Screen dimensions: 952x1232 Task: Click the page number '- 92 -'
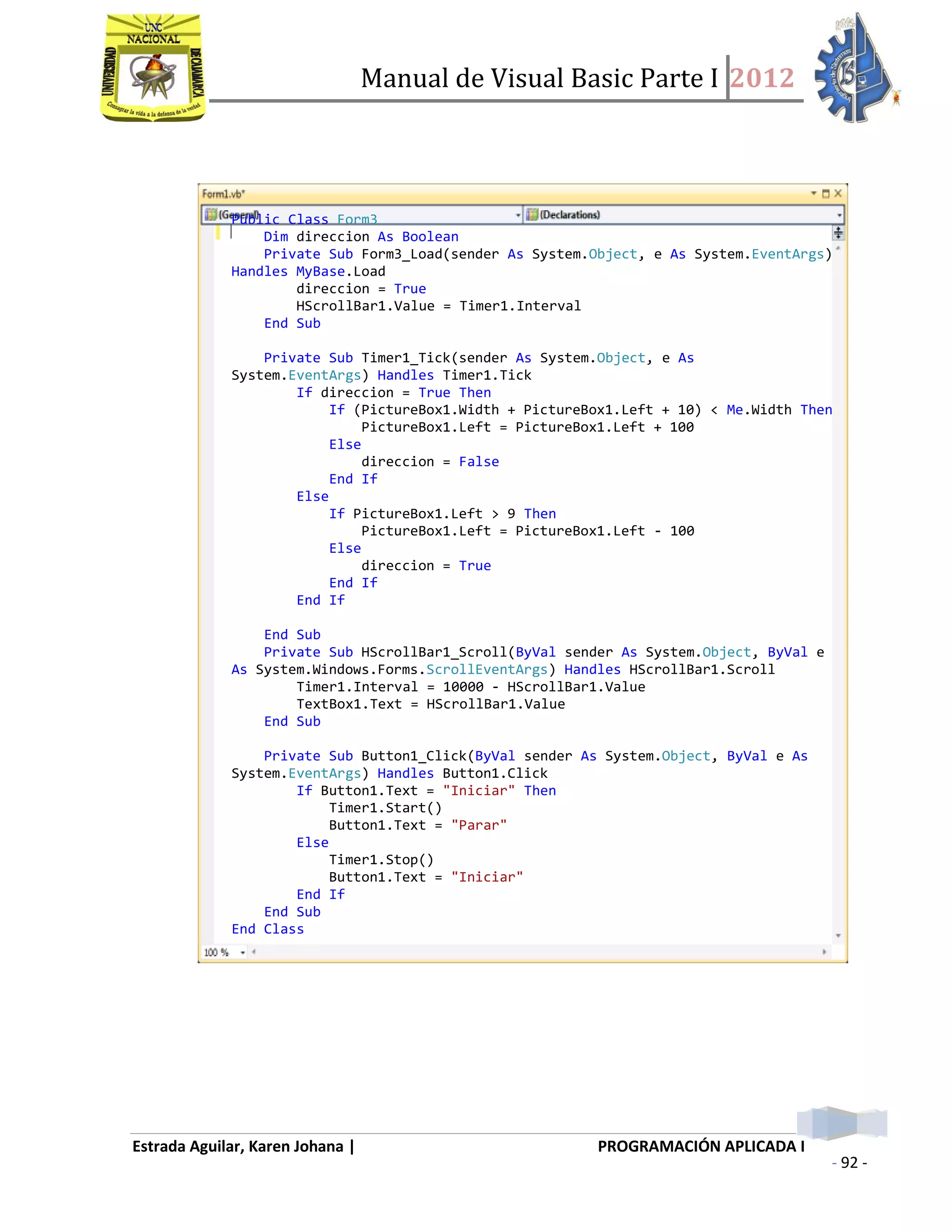pos(849,1162)
